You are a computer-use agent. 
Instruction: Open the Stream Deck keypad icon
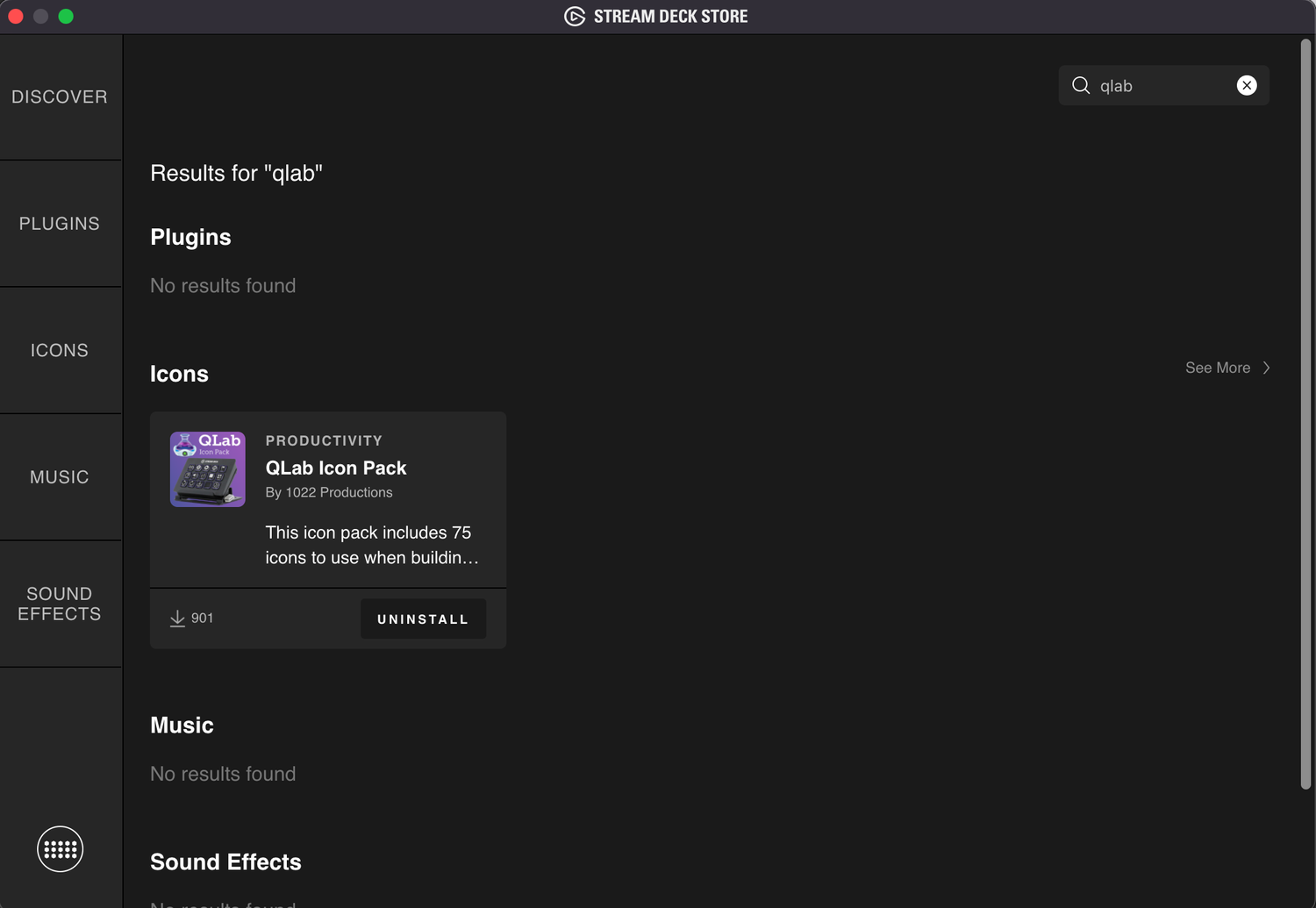click(60, 849)
